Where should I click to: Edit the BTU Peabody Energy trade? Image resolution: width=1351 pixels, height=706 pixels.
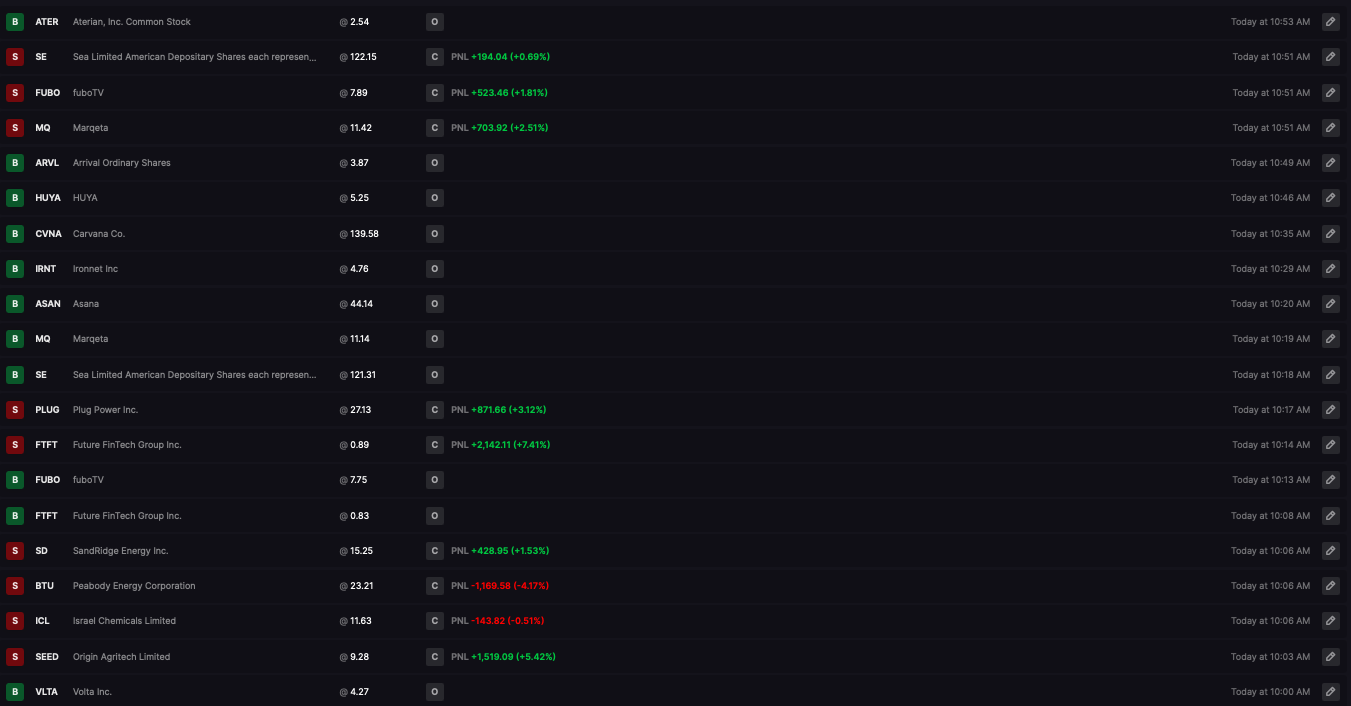click(1330, 585)
